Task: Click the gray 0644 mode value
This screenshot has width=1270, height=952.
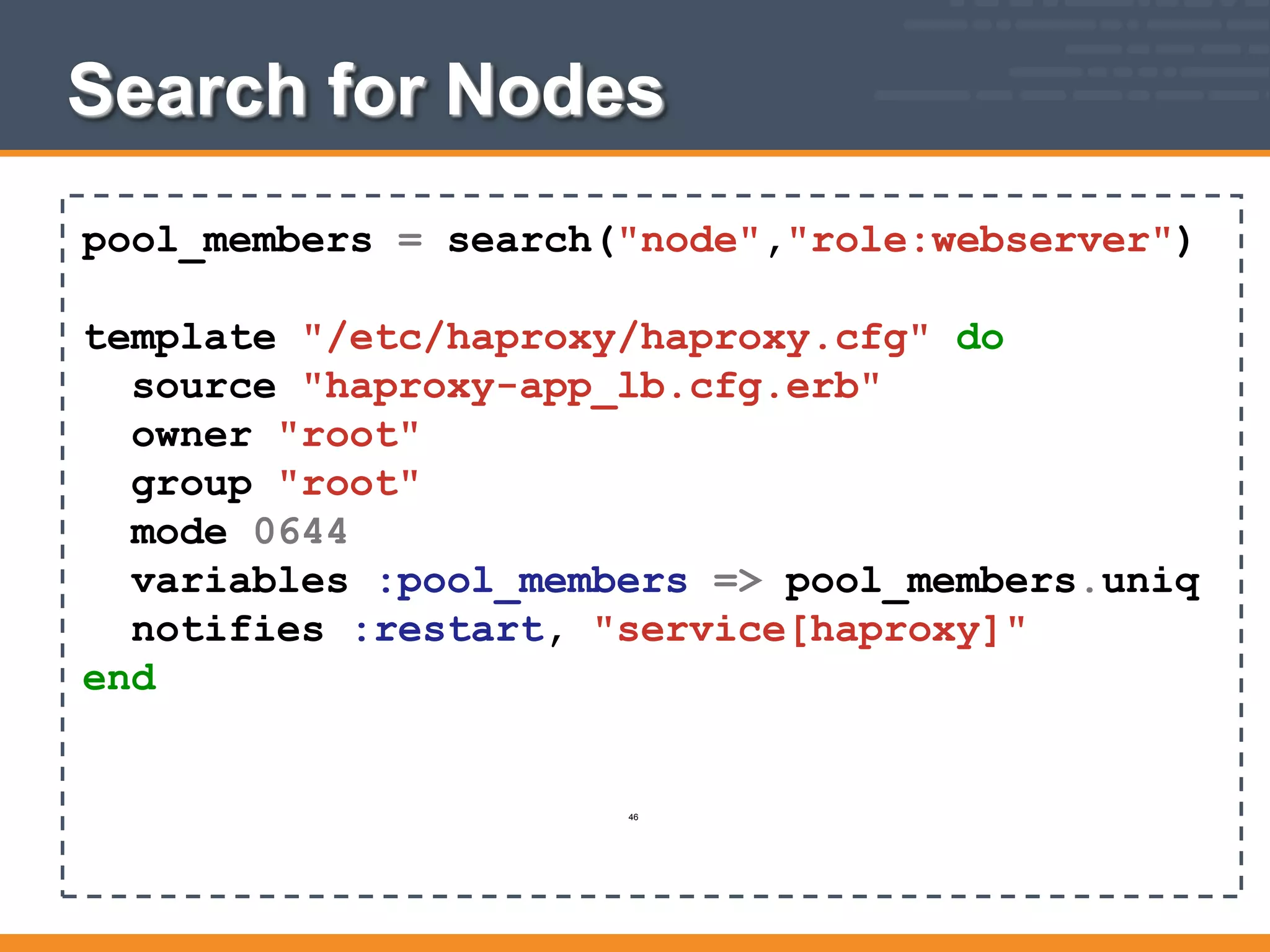Action: 301,531
